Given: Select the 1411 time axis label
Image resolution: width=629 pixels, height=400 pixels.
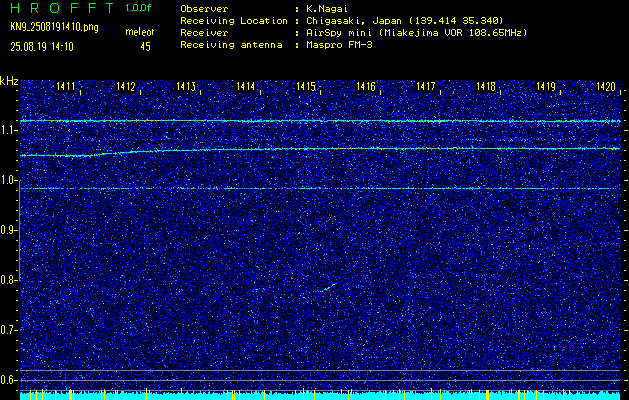Looking at the screenshot, I should 66,86.
